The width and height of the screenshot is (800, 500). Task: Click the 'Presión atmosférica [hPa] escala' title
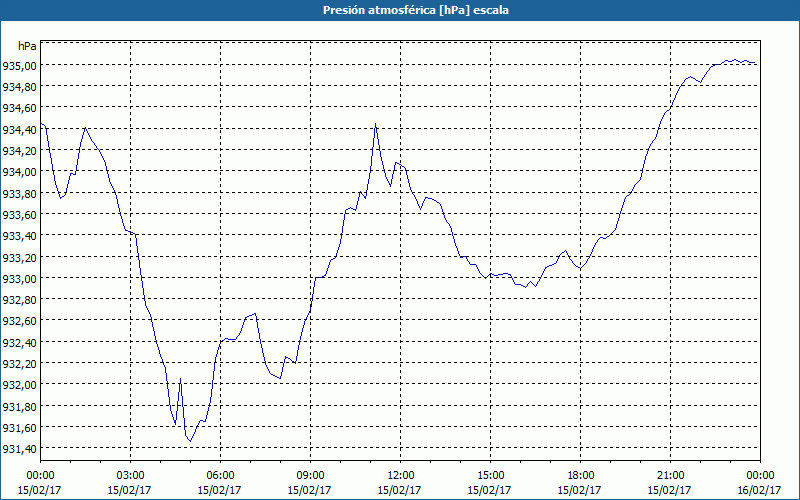tap(415, 10)
